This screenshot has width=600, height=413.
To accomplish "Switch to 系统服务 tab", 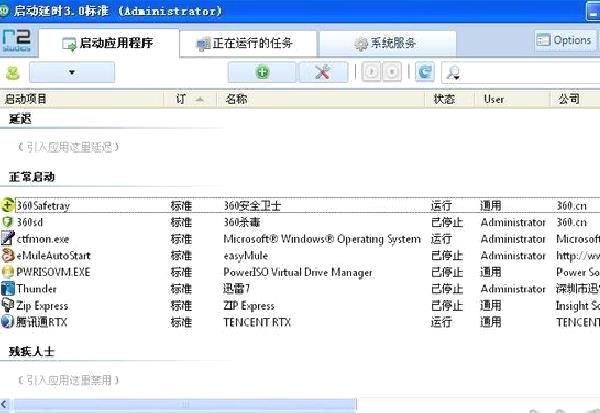I will [388, 43].
